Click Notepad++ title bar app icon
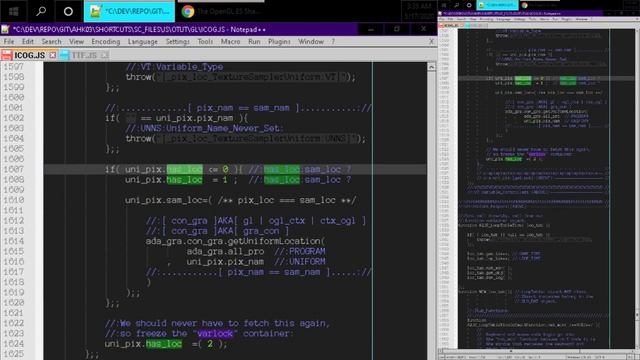Image resolution: width=640 pixels, height=360 pixels. (x=5, y=29)
